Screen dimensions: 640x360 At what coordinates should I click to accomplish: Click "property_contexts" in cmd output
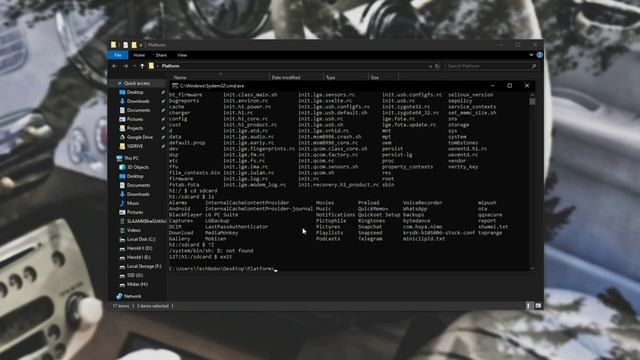click(x=407, y=167)
